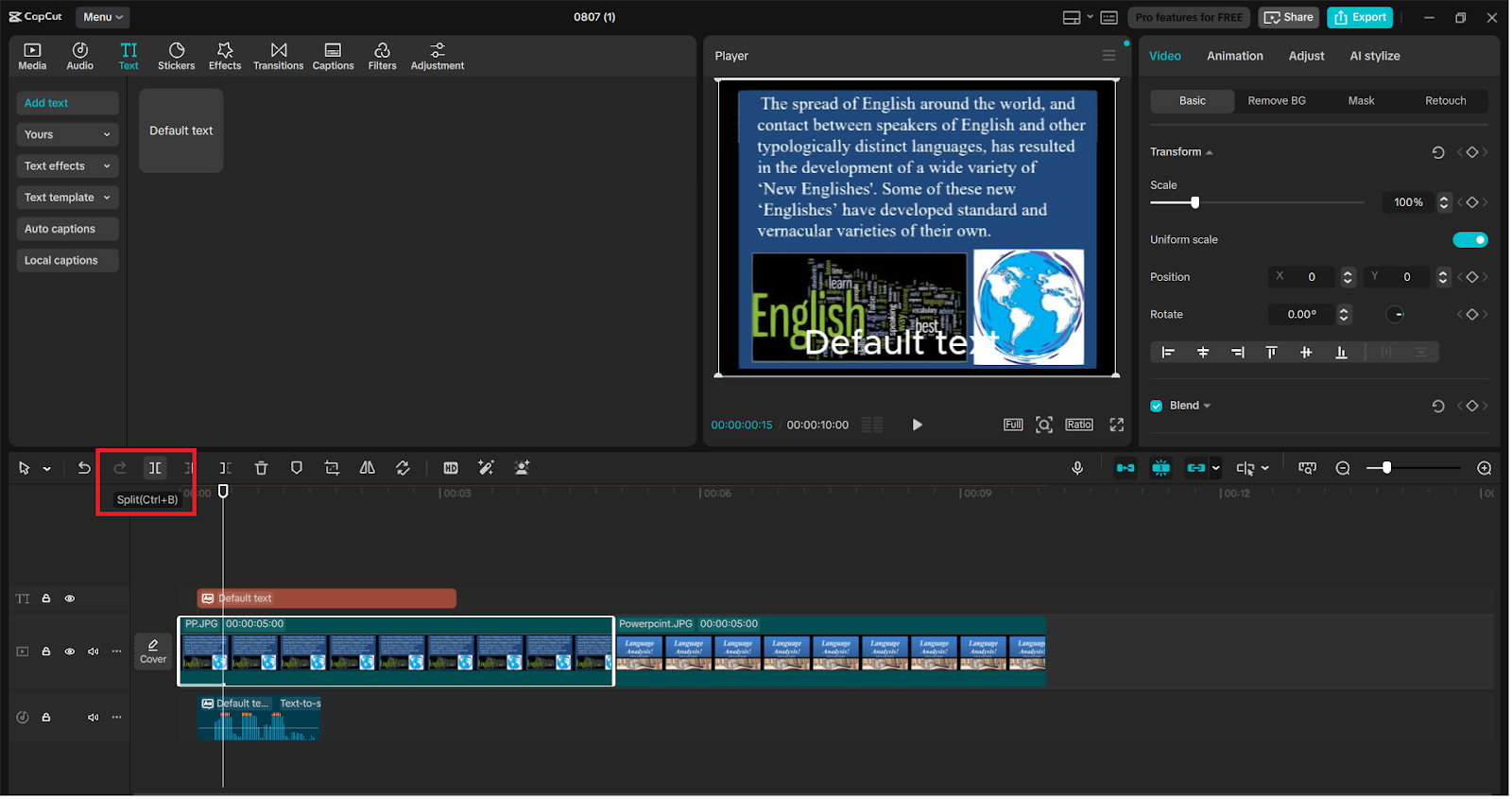Click the align top icon

pos(1272,353)
